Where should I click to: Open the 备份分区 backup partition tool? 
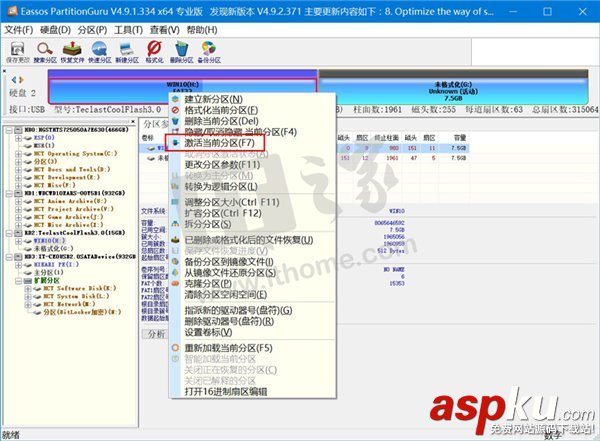(209, 52)
